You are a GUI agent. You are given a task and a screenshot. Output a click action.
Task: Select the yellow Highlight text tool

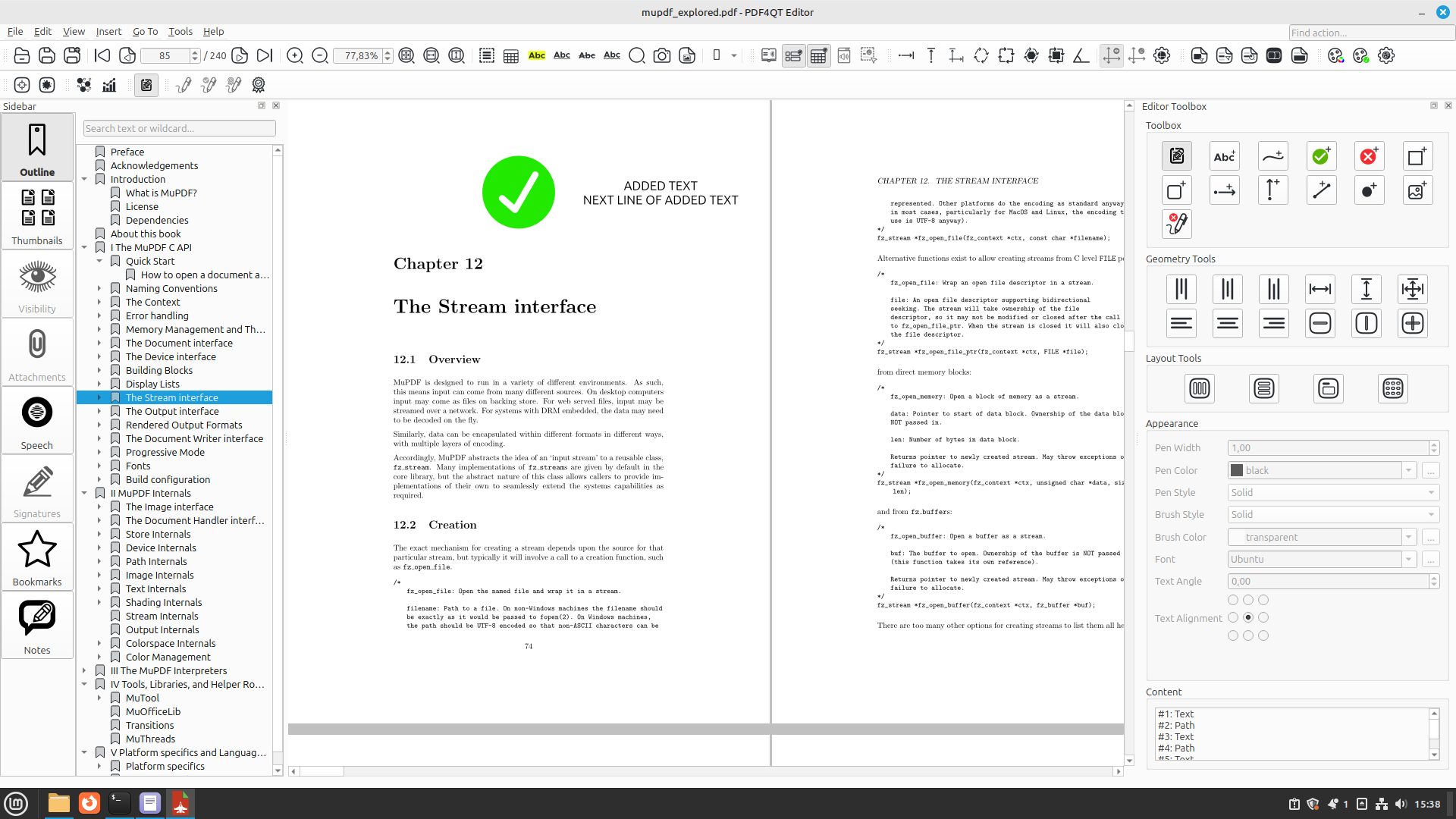[537, 55]
